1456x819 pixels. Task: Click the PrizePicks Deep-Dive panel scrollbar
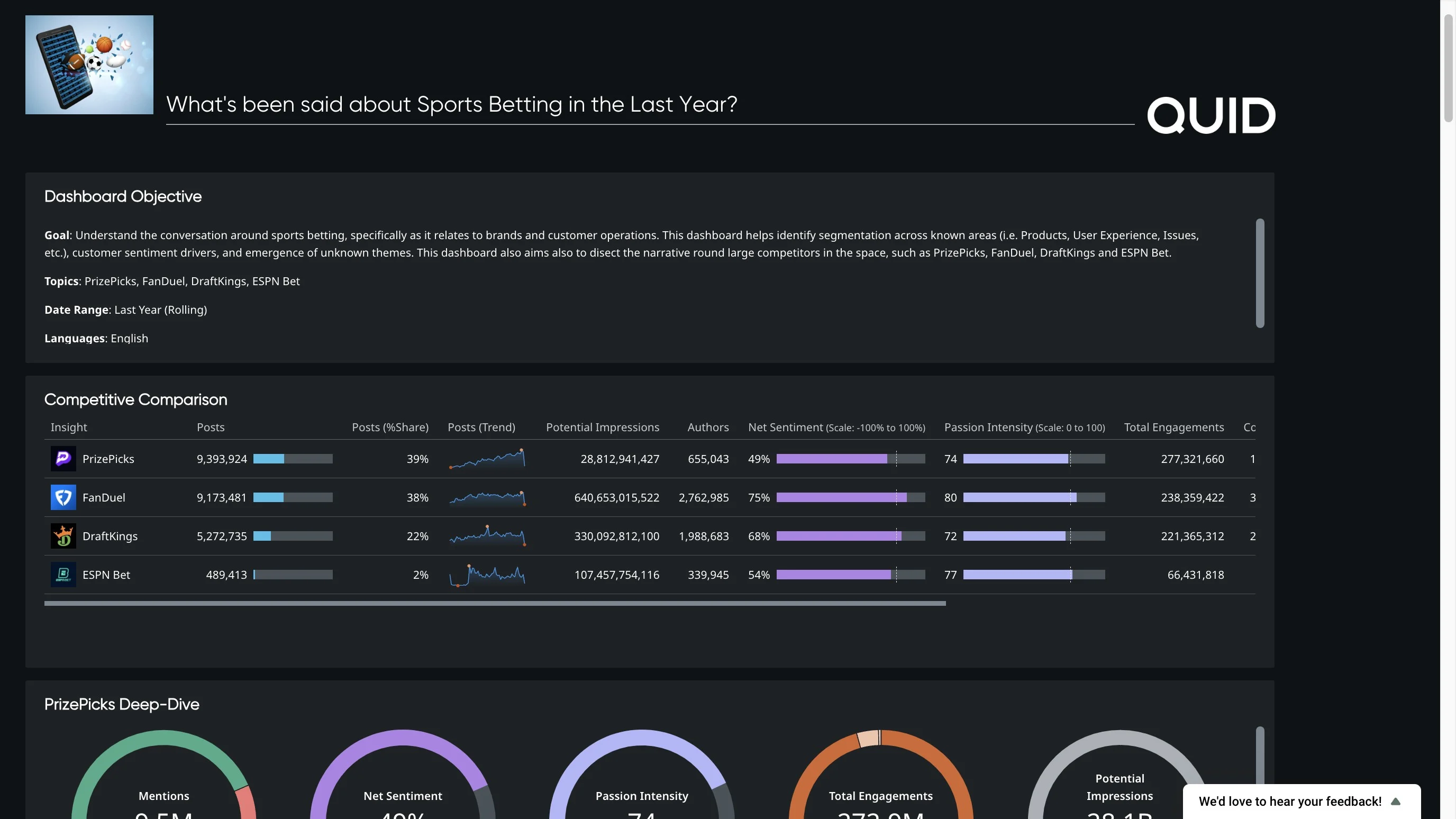1260,755
